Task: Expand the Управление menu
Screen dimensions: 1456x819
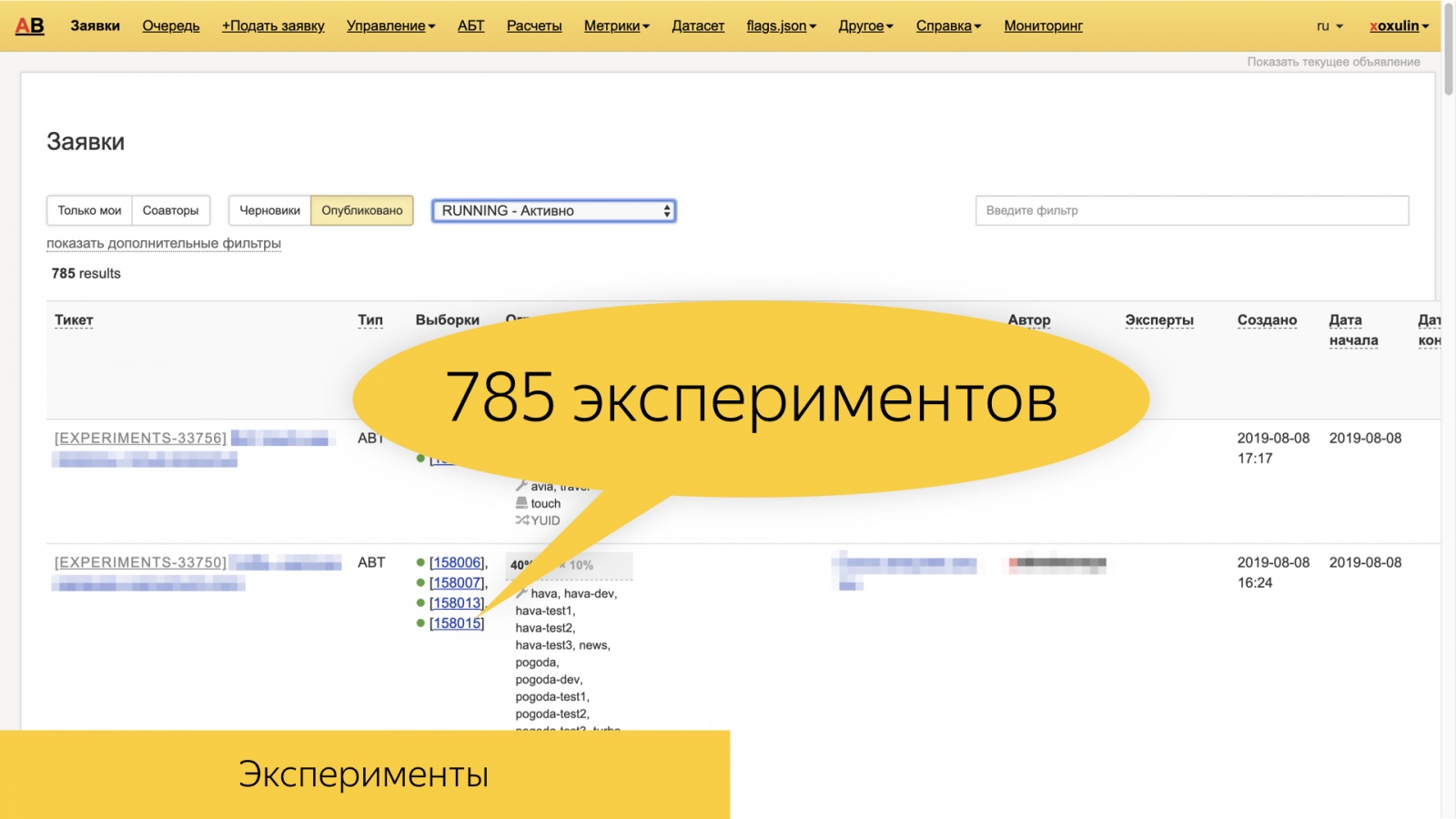Action: (x=389, y=25)
